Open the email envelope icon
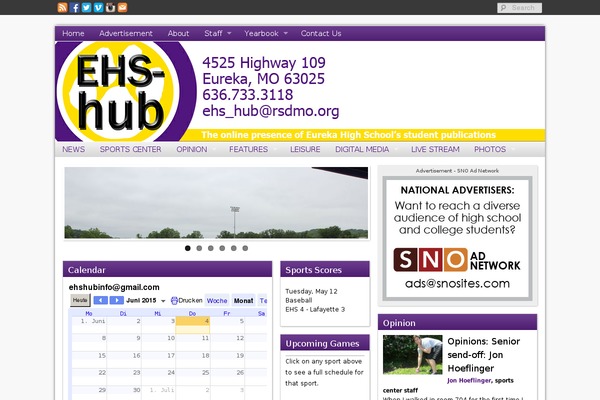 pos(122,8)
